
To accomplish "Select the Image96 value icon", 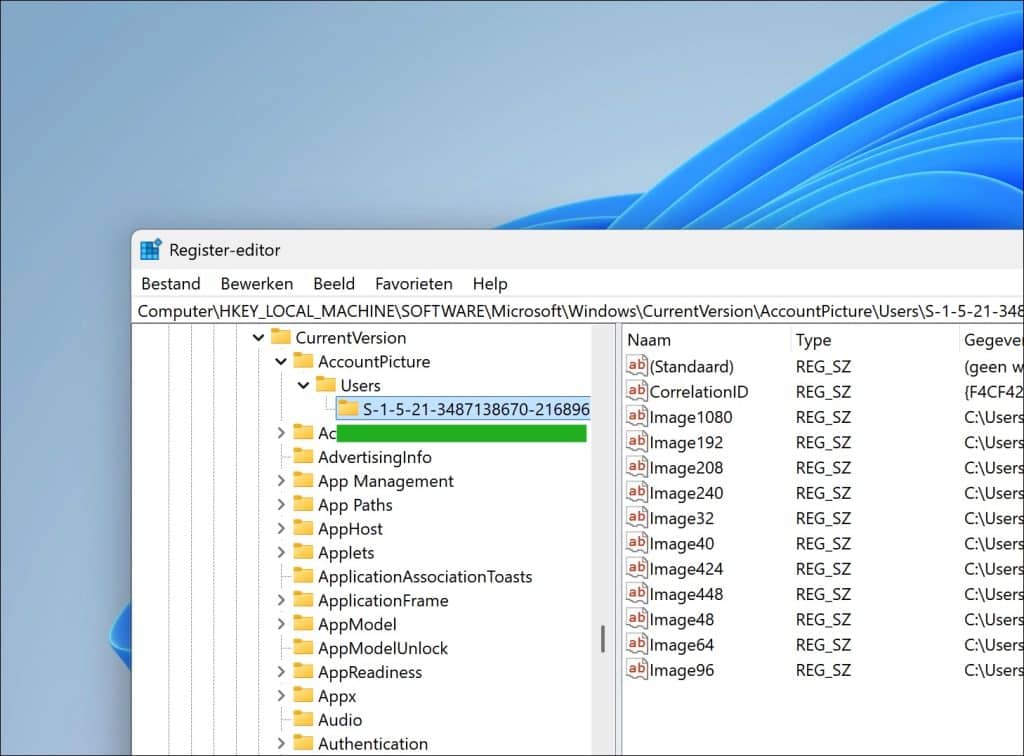I will 636,669.
